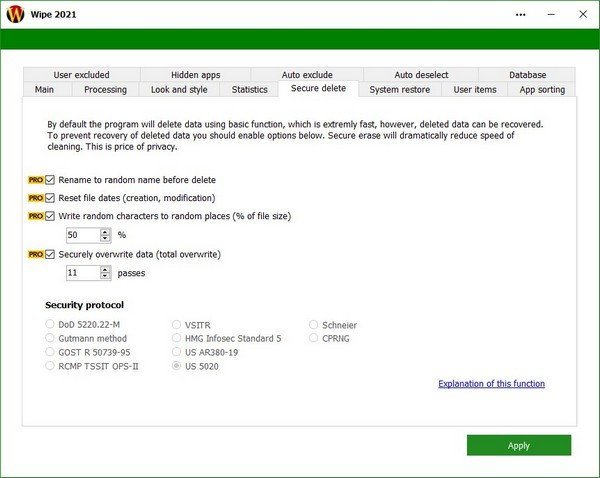This screenshot has height=478, width=600.
Task: Click PRO badge beside Securely overwrite data
Action: (x=36, y=254)
